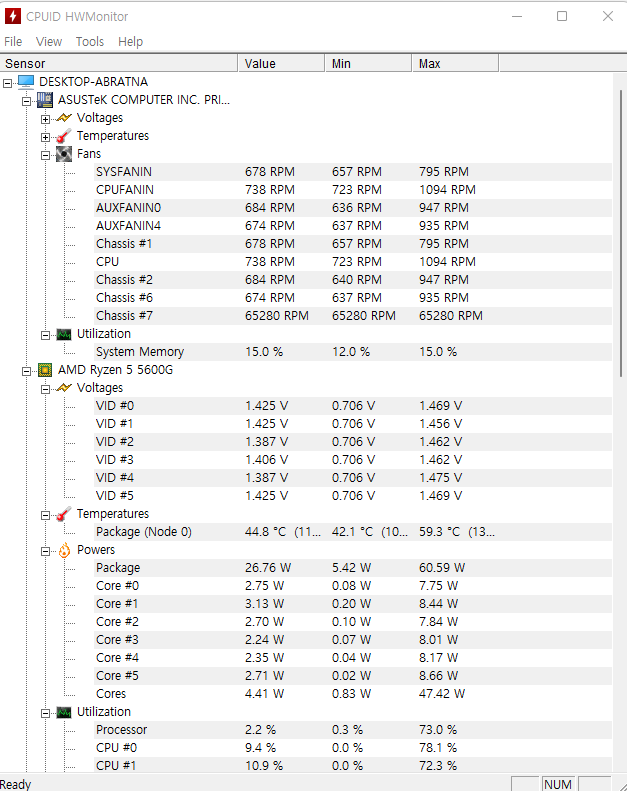Collapse the Ryzen Utilization node
Viewport: 627px width, 791px height.
coord(45,713)
